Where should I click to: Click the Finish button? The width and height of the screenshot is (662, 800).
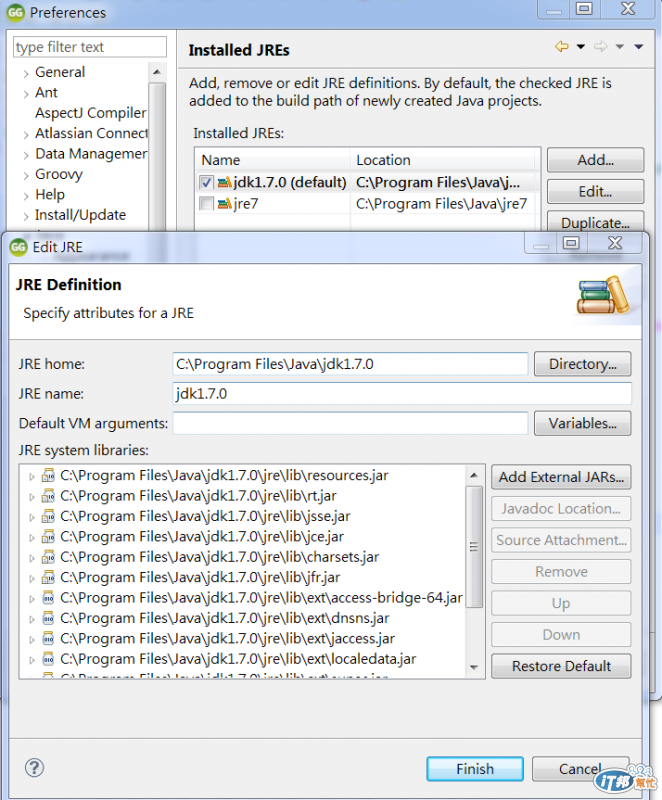click(475, 769)
